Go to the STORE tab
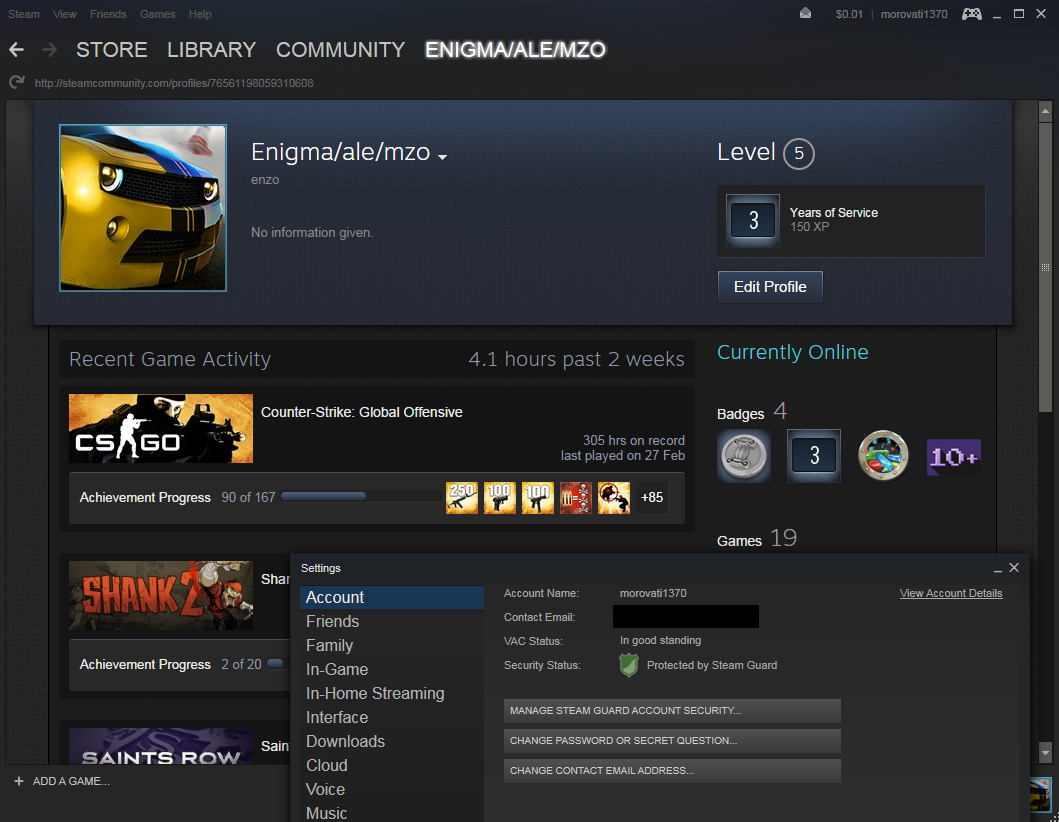1059x822 pixels. pyautogui.click(x=111, y=49)
